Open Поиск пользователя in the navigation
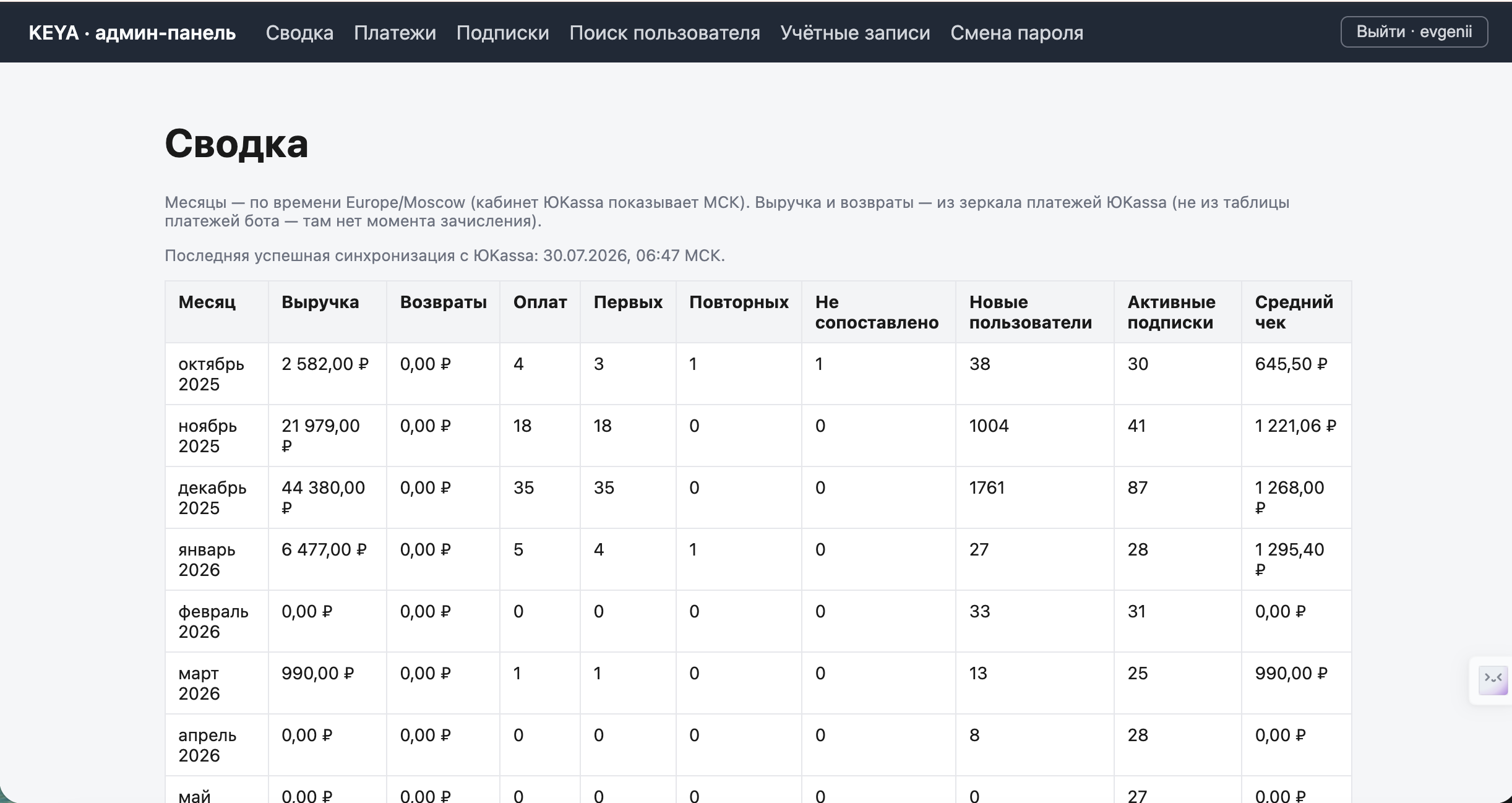 point(664,32)
